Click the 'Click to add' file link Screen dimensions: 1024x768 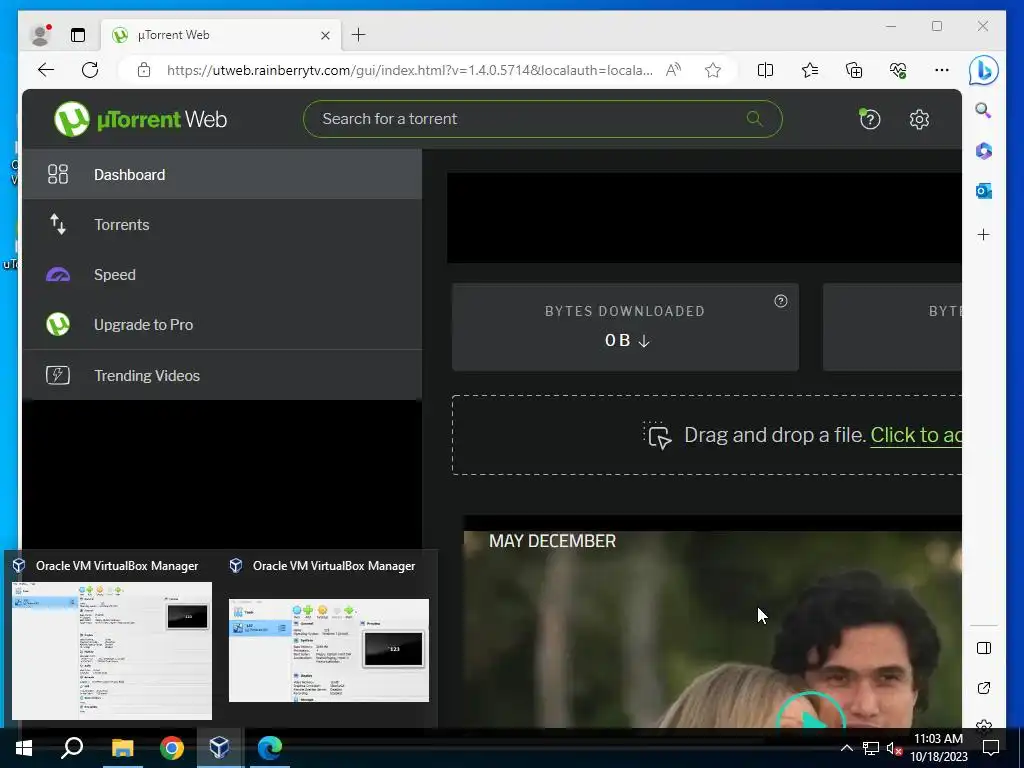click(x=916, y=435)
